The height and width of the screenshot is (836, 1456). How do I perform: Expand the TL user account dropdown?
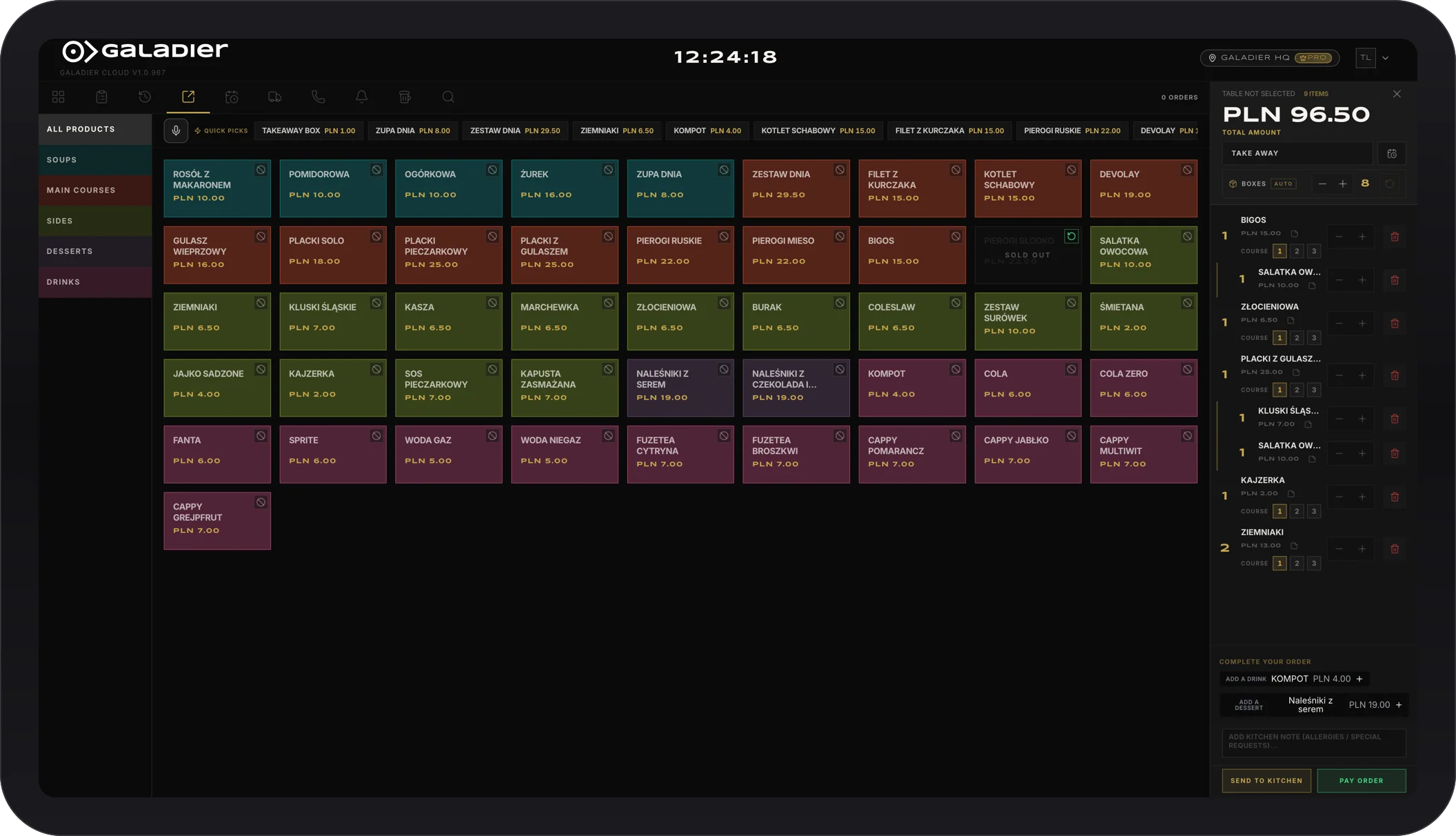pos(1373,58)
